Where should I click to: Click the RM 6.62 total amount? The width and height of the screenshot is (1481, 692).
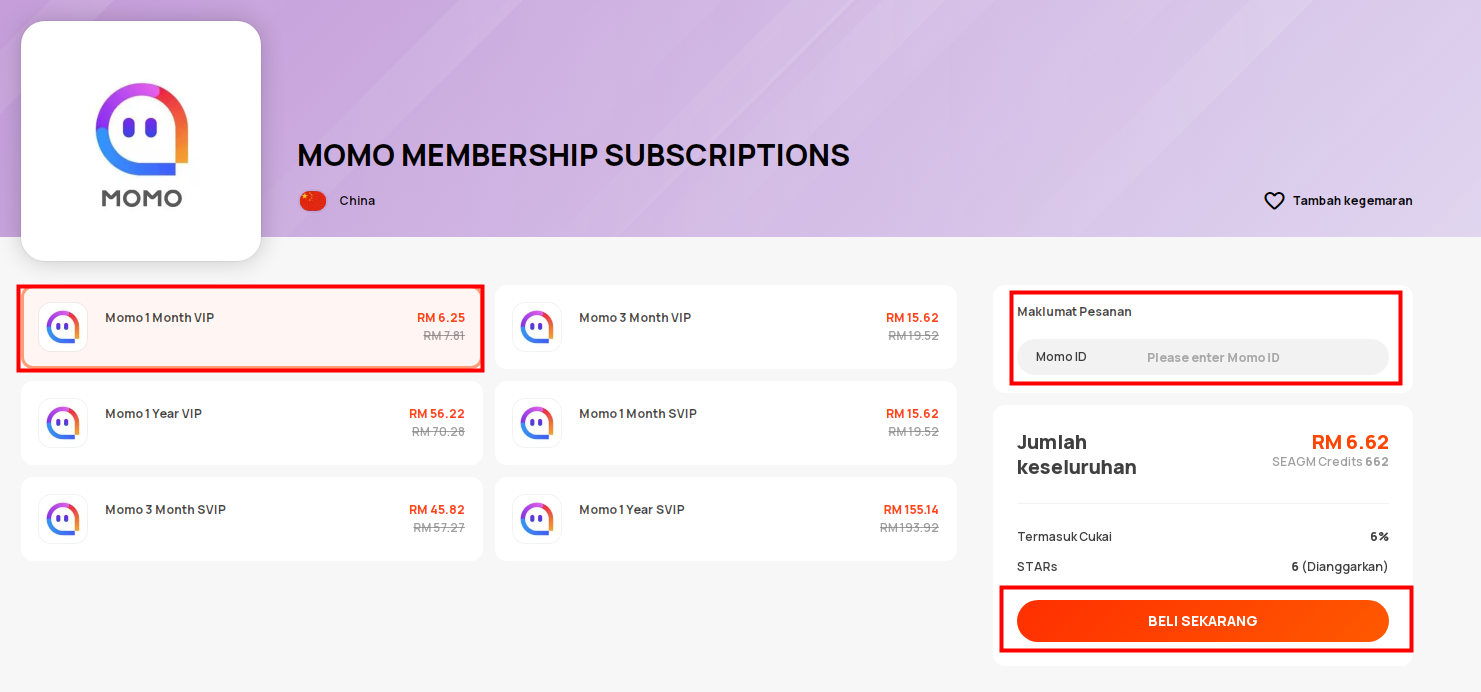1350,442
